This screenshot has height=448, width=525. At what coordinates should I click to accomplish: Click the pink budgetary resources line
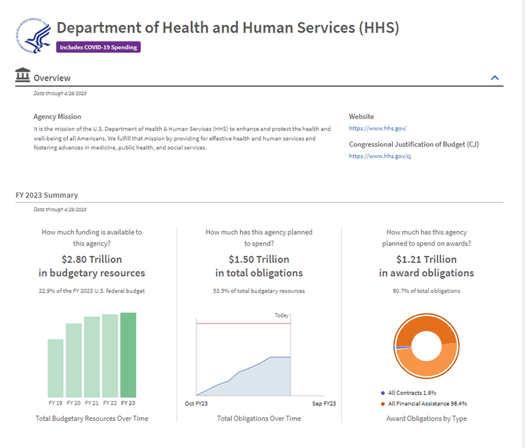[243, 323]
